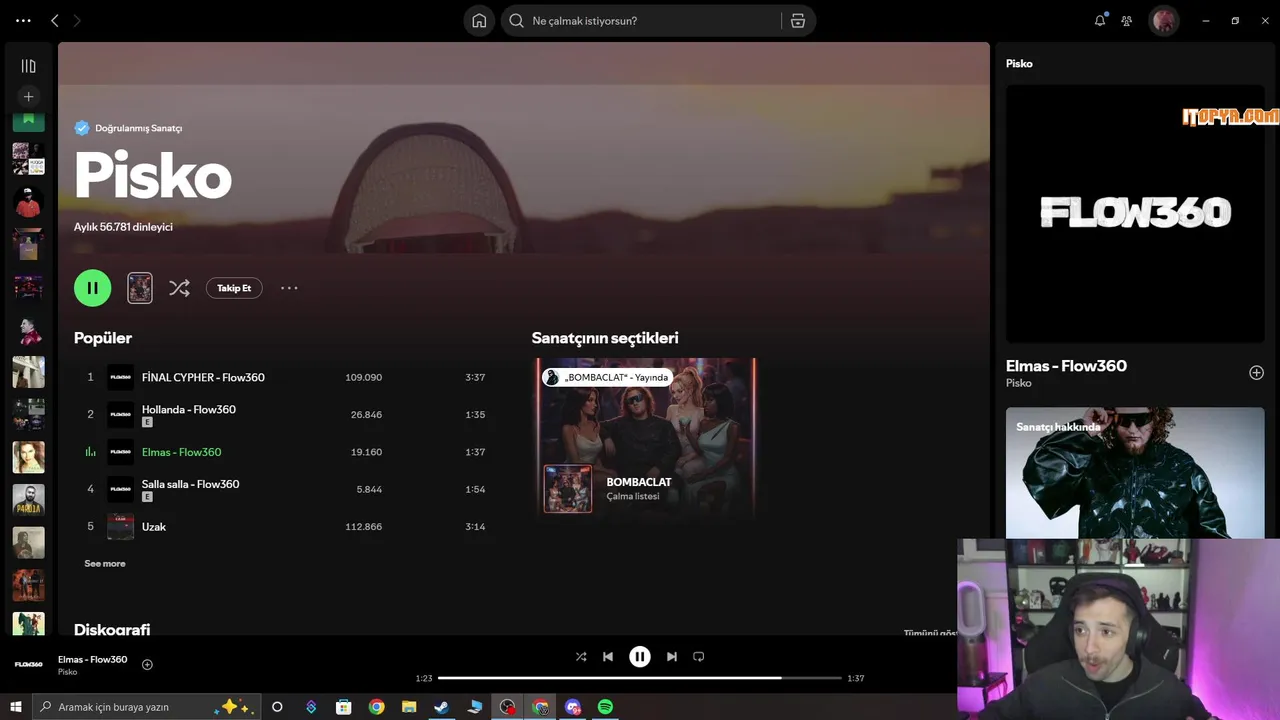The image size is (1280, 720).
Task: Open the notifications bell
Action: 1100,20
